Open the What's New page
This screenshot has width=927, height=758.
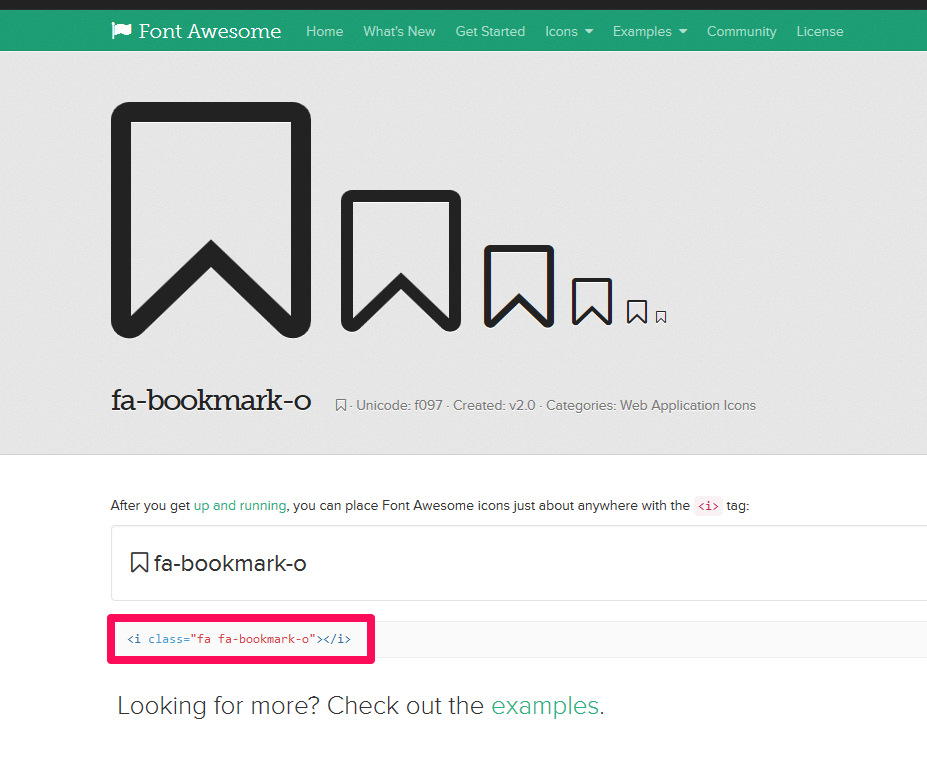point(399,31)
